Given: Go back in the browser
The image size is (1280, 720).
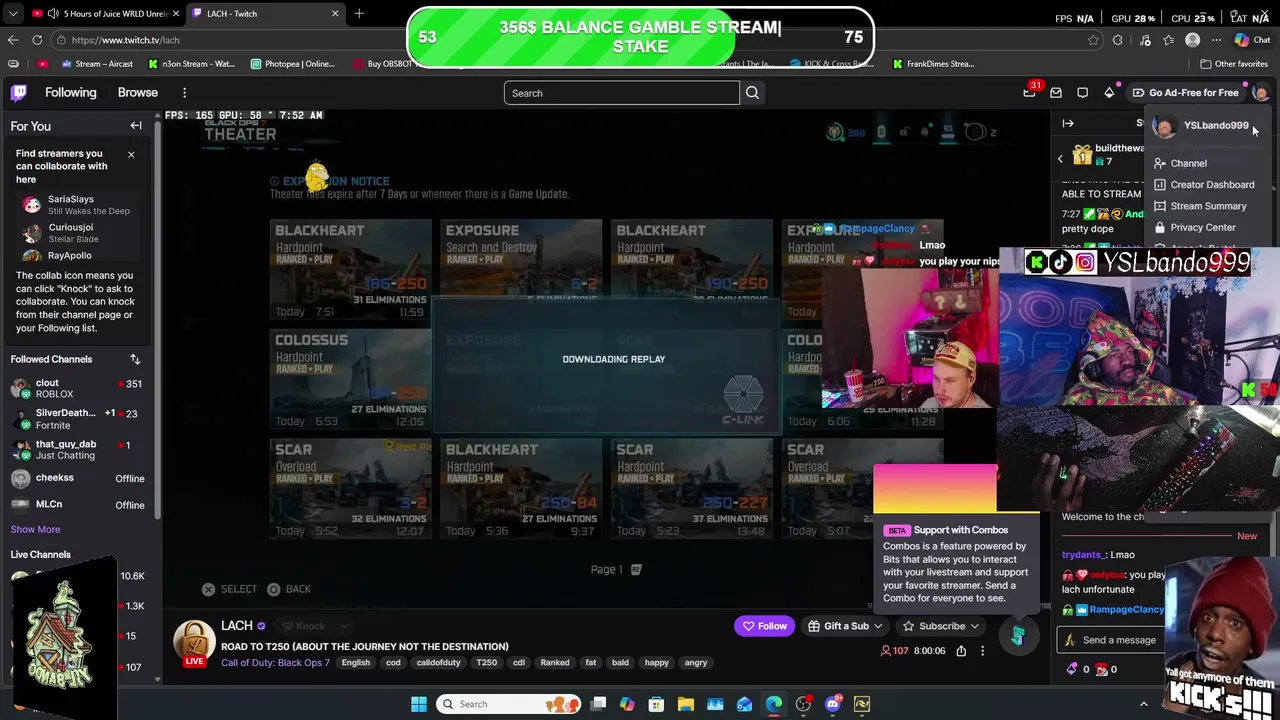Looking at the screenshot, I should [13, 40].
